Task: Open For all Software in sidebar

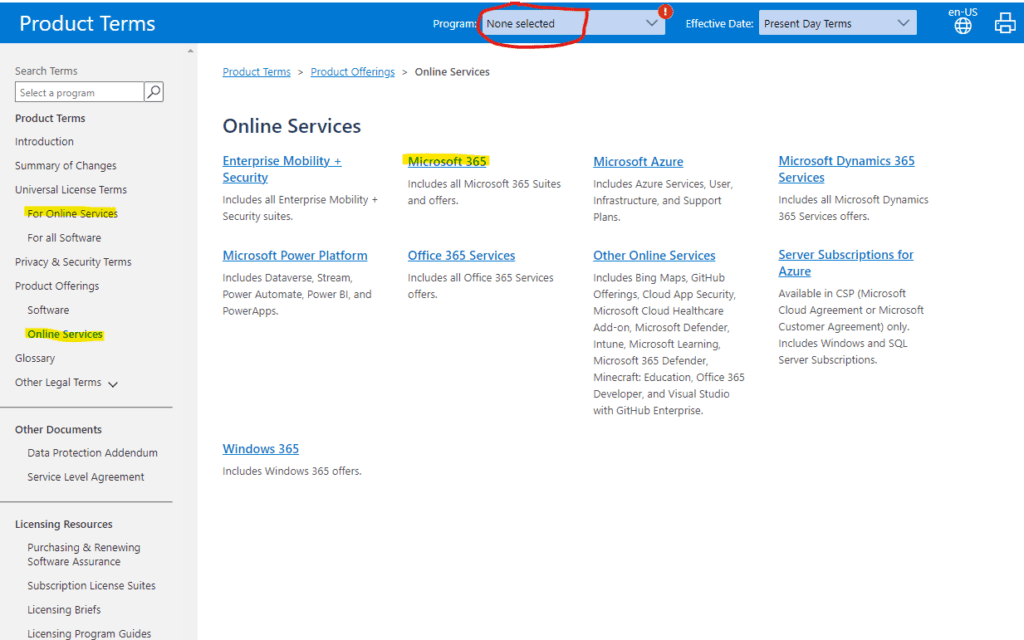Action: coord(64,238)
